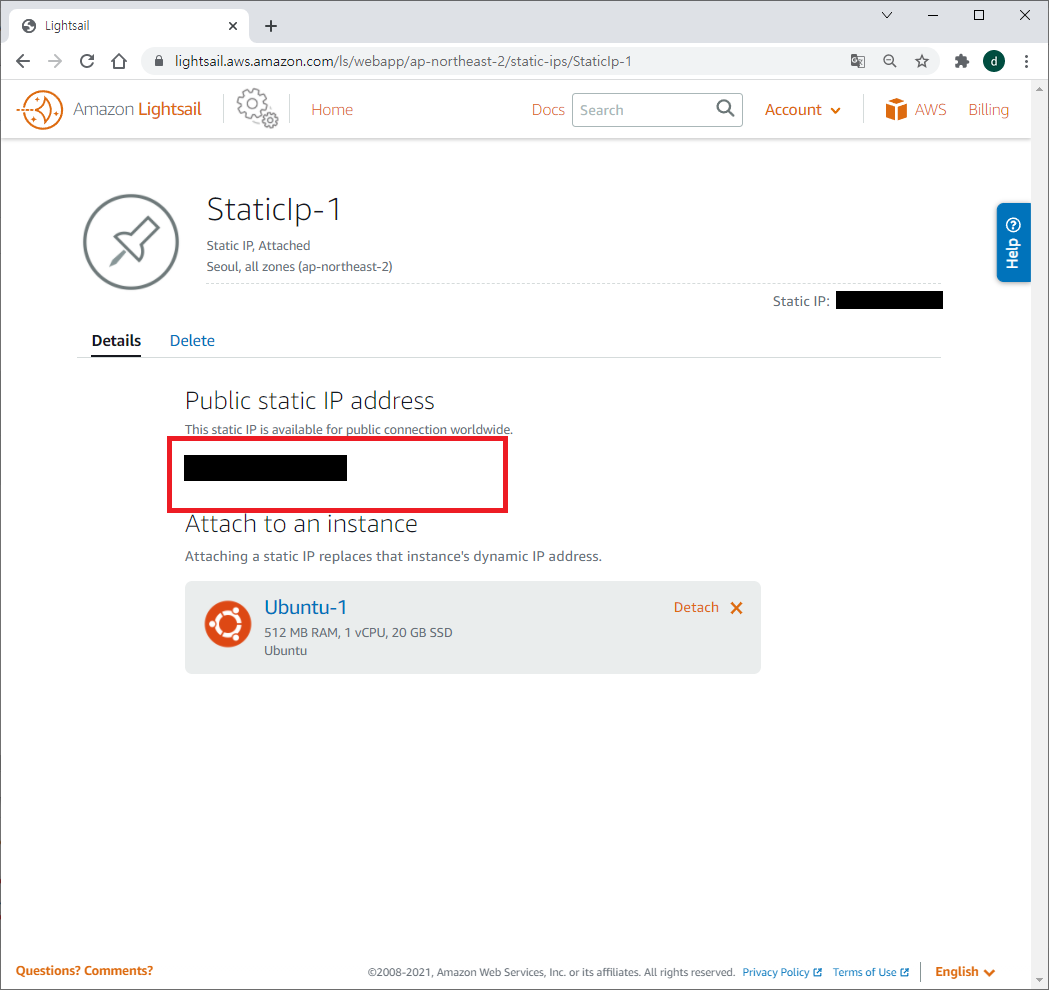Image resolution: width=1049 pixels, height=990 pixels.
Task: Click the search magnifier icon in header
Action: 725,108
